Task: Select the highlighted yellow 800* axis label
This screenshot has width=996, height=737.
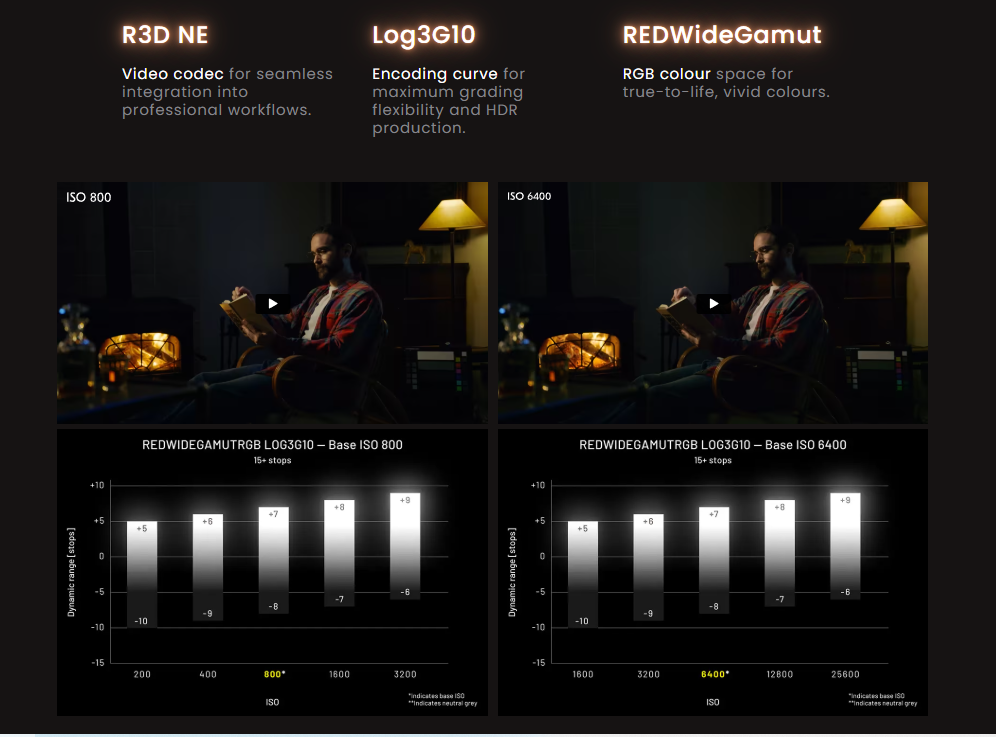Action: (273, 674)
